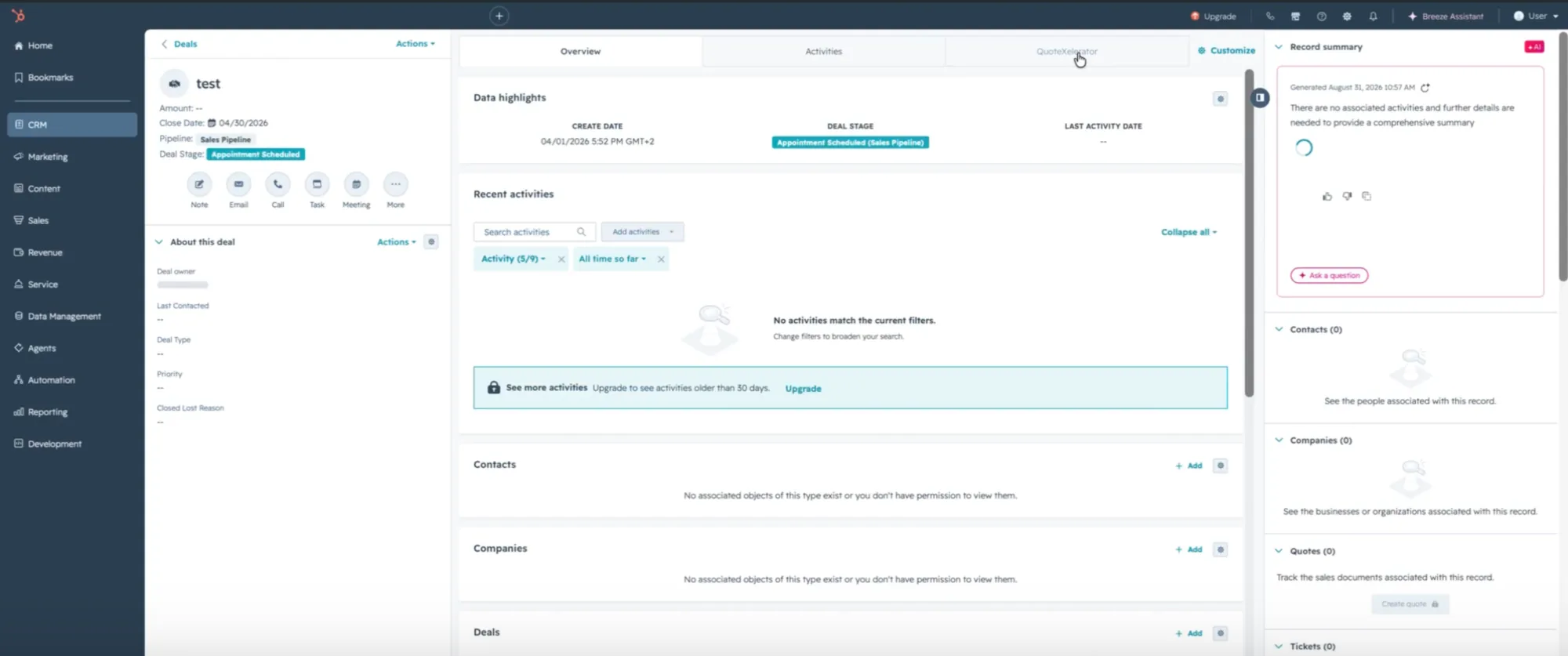
Task: Collapse the Quotes (0) sidebar section
Action: pos(1279,551)
